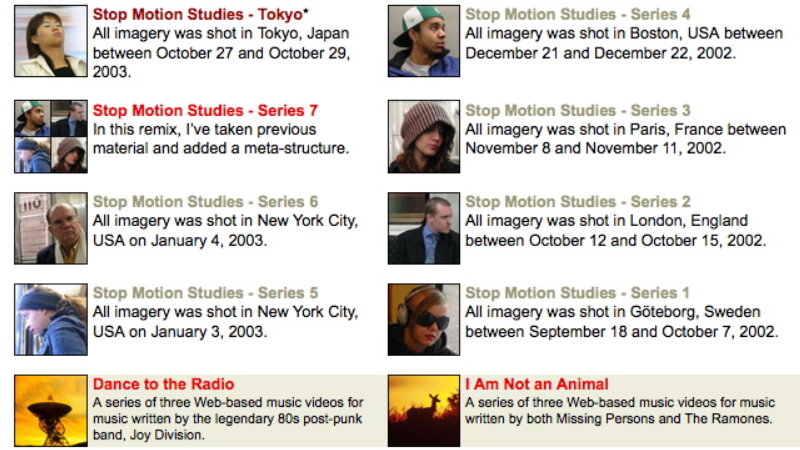Click the deer silhouette sunset thumbnail
The image size is (800, 450).
(x=423, y=411)
